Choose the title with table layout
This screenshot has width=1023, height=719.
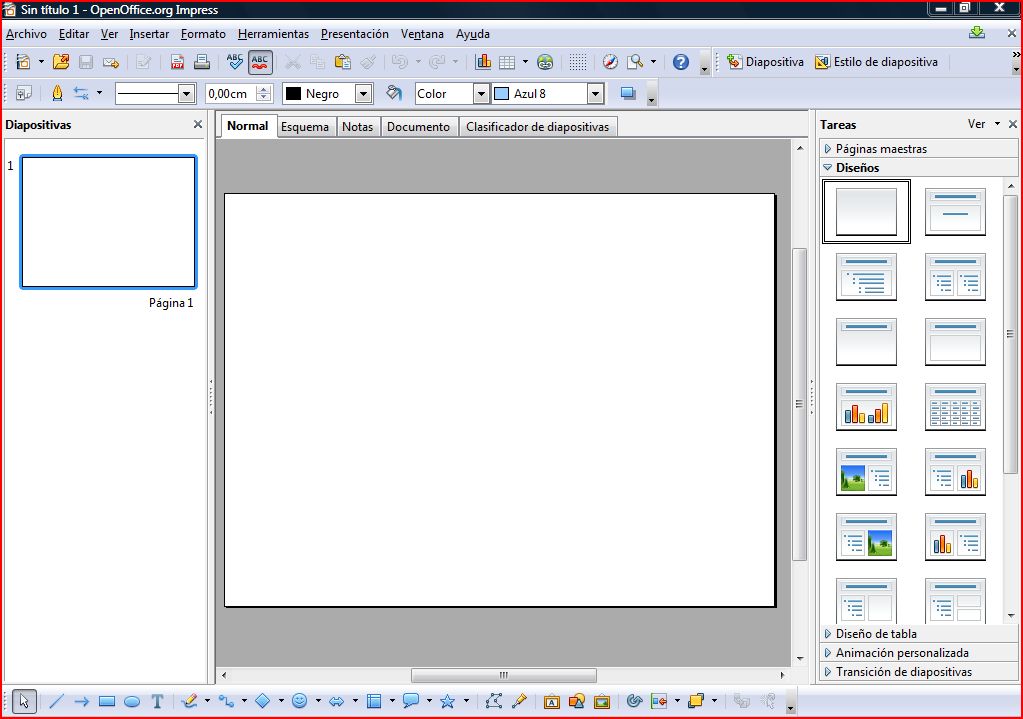[x=955, y=407]
